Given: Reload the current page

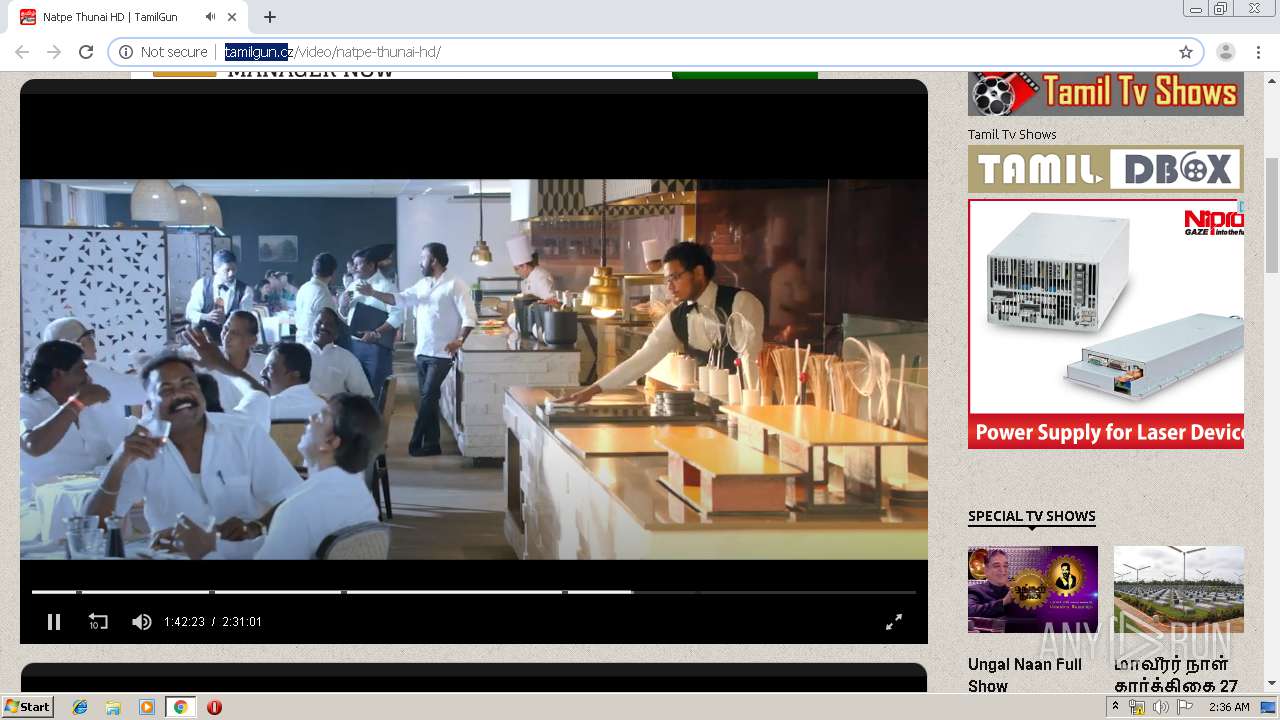Looking at the screenshot, I should [86, 52].
